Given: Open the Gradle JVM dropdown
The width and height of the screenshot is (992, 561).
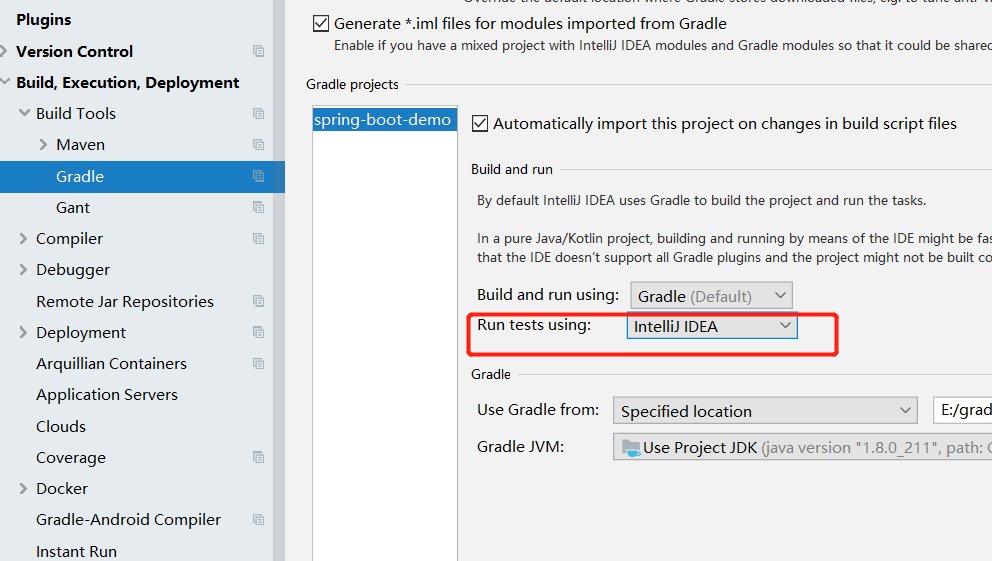Looking at the screenshot, I should [x=802, y=447].
